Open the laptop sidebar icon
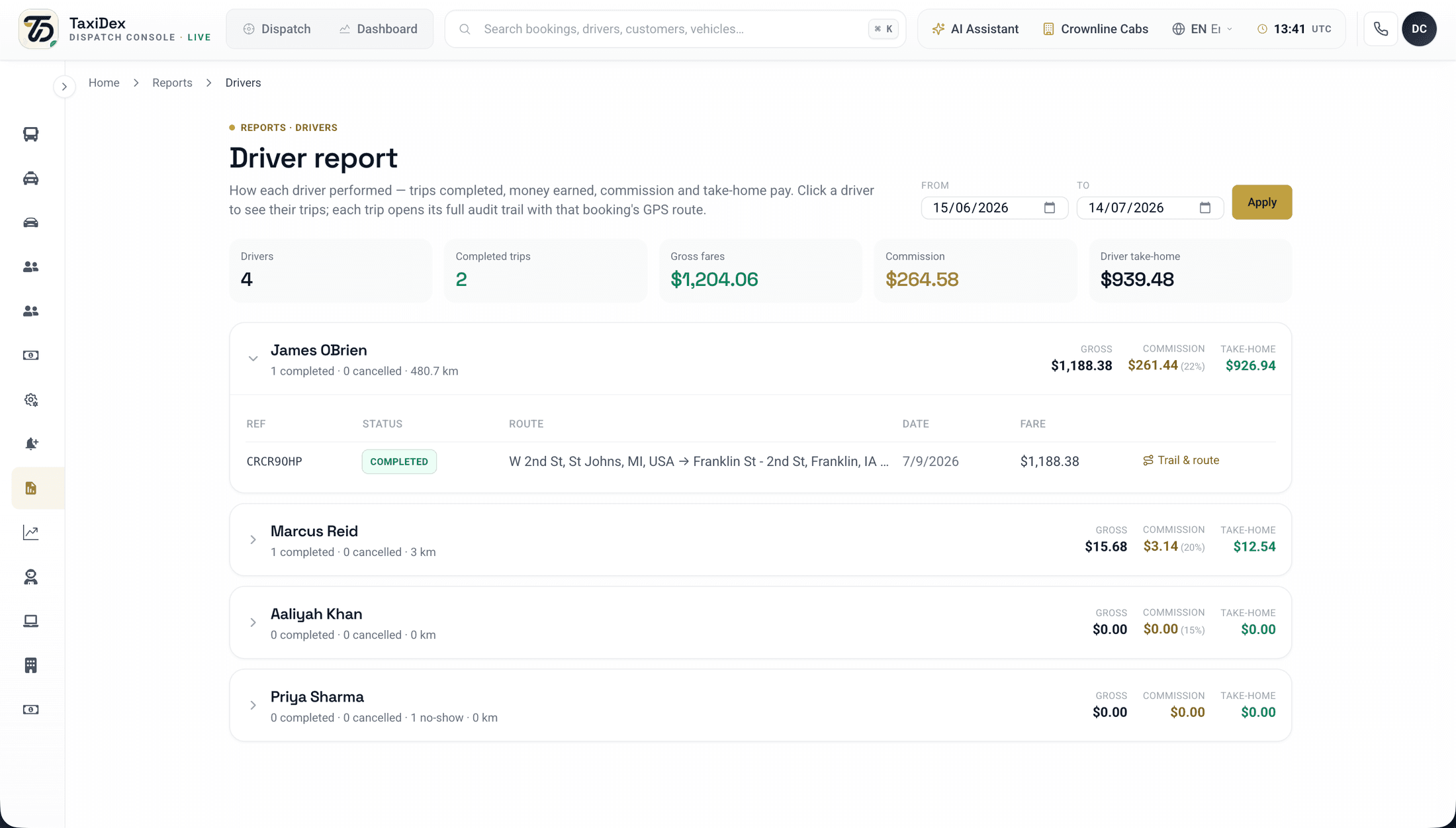The height and width of the screenshot is (828, 1456). (30, 621)
